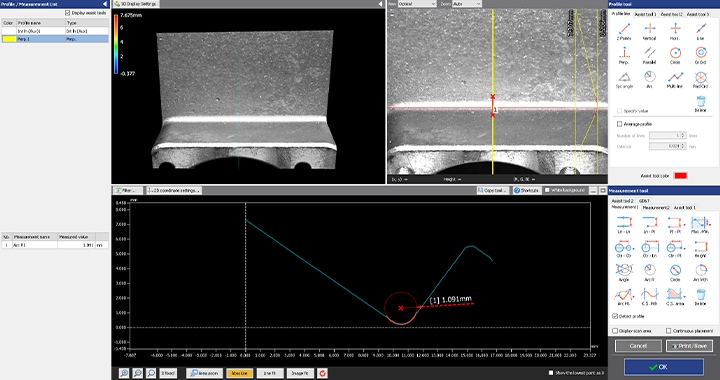Select the Arc R measurement tool
Screen dimensions: 720x380
(x=649, y=273)
